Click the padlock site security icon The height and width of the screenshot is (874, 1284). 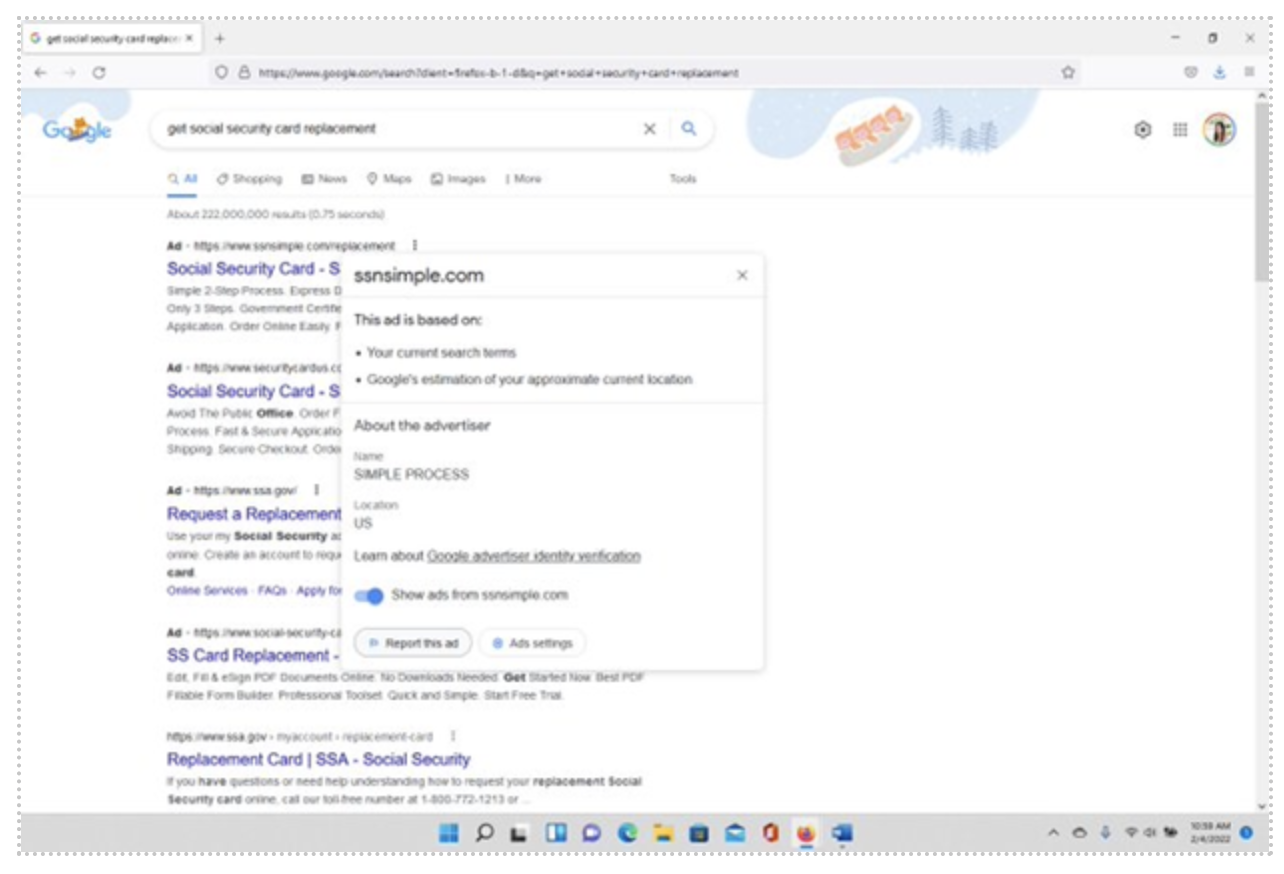point(243,73)
